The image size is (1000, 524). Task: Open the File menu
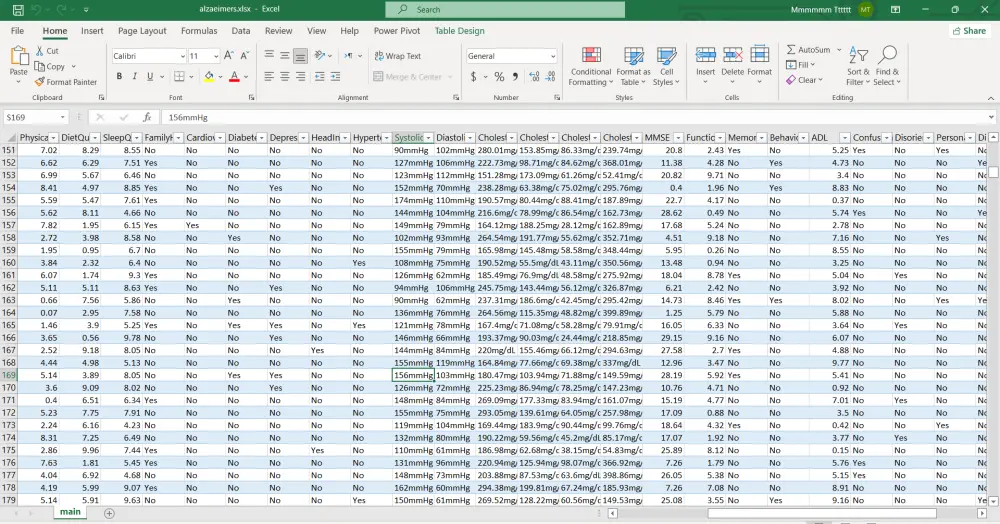point(17,31)
